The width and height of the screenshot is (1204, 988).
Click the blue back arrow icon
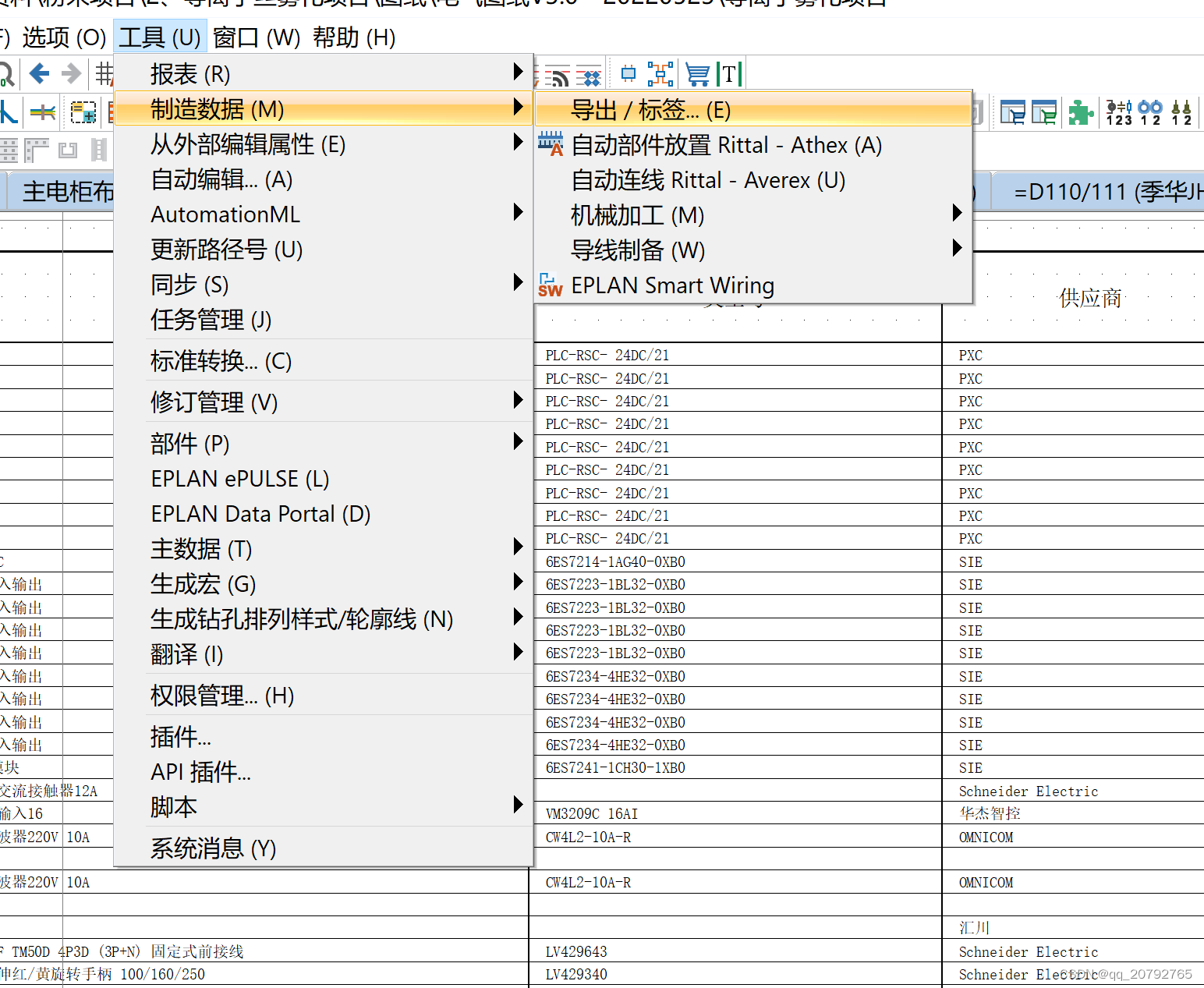coord(39,74)
